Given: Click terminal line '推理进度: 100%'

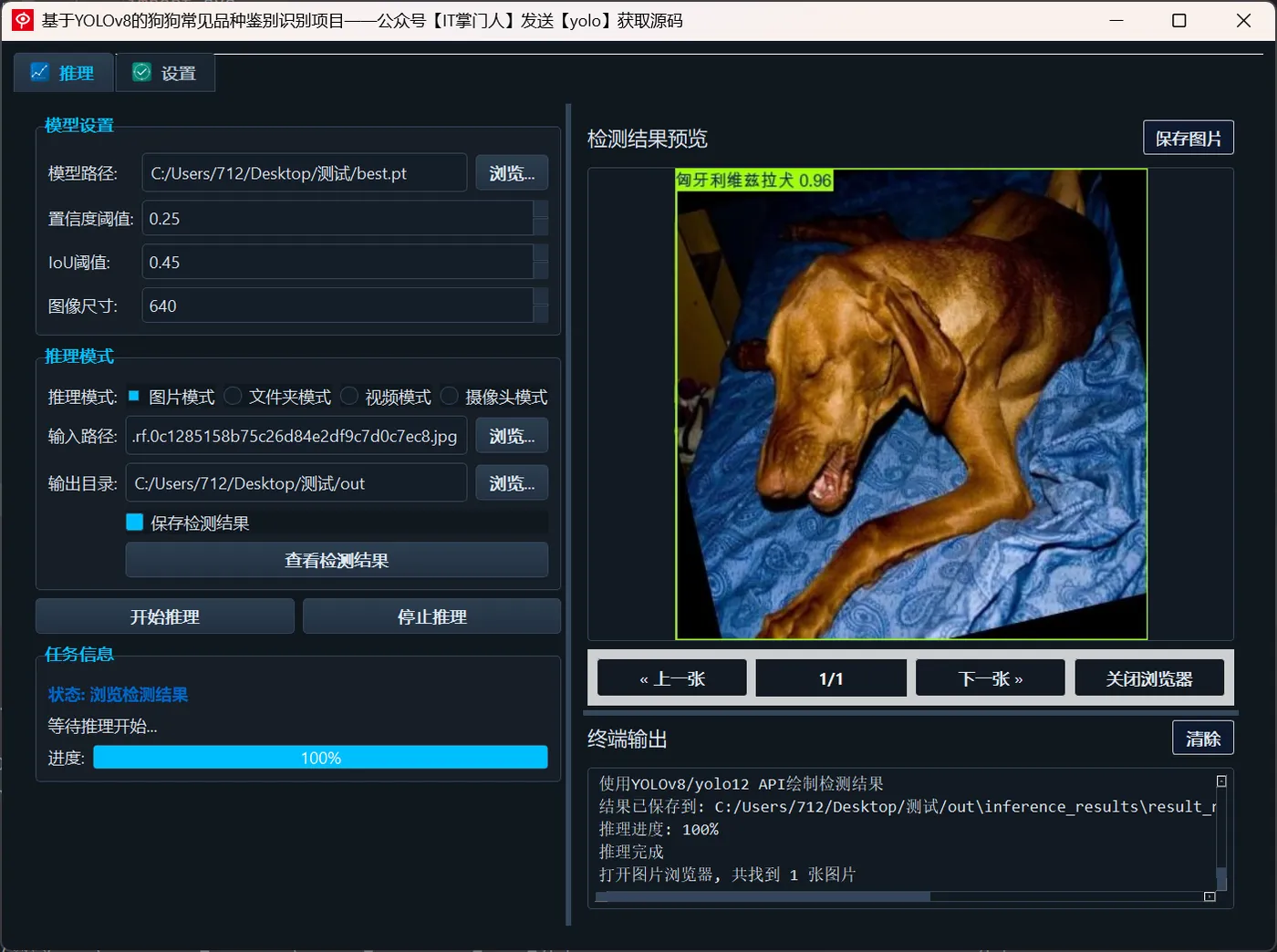Looking at the screenshot, I should [x=659, y=830].
